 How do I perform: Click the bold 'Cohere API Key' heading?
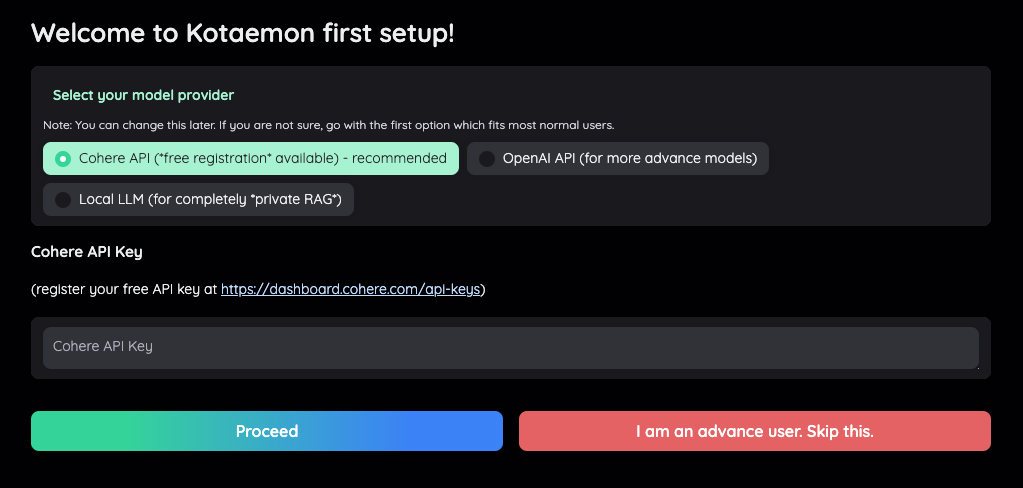coord(87,252)
